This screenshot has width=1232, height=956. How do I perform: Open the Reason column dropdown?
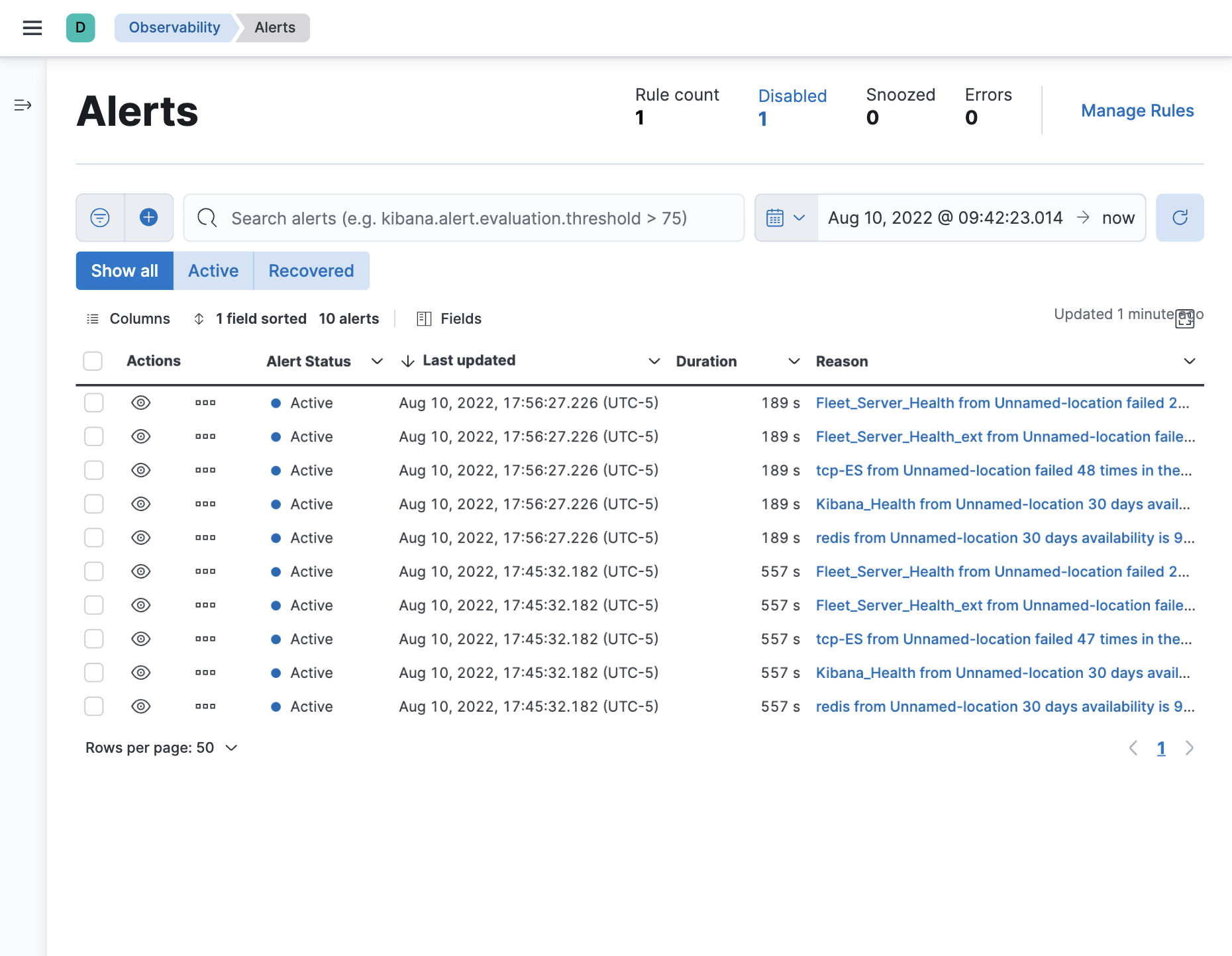(1189, 361)
